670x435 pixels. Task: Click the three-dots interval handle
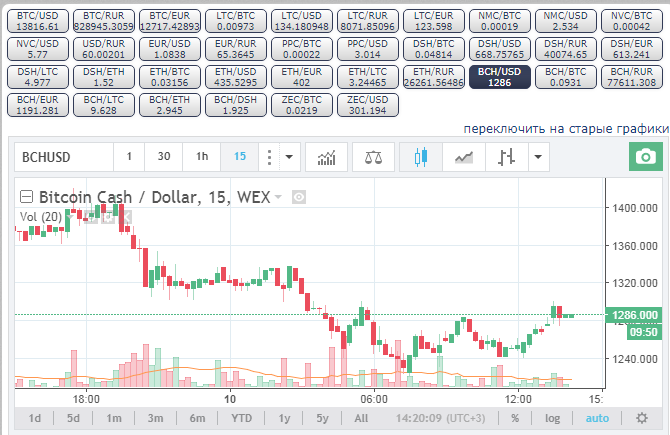pos(269,157)
